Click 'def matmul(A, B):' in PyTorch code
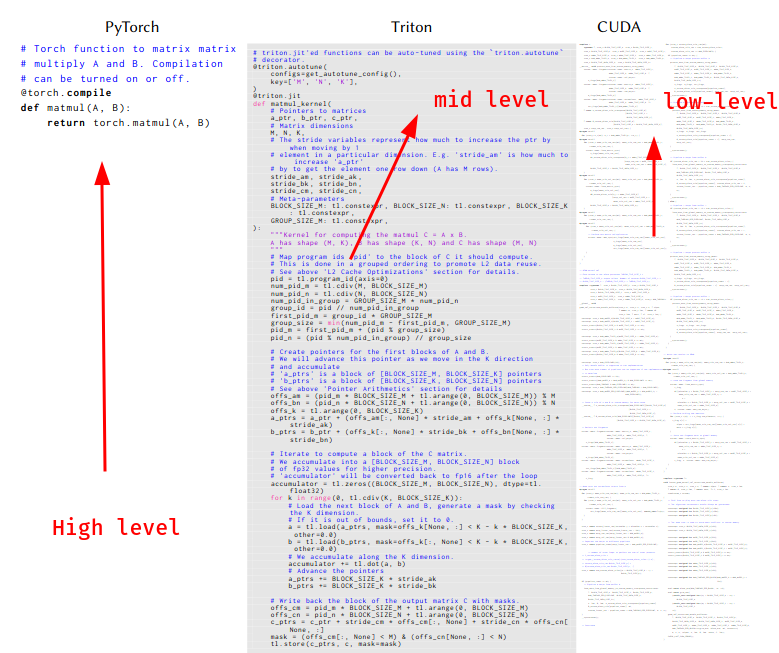 coord(76,108)
